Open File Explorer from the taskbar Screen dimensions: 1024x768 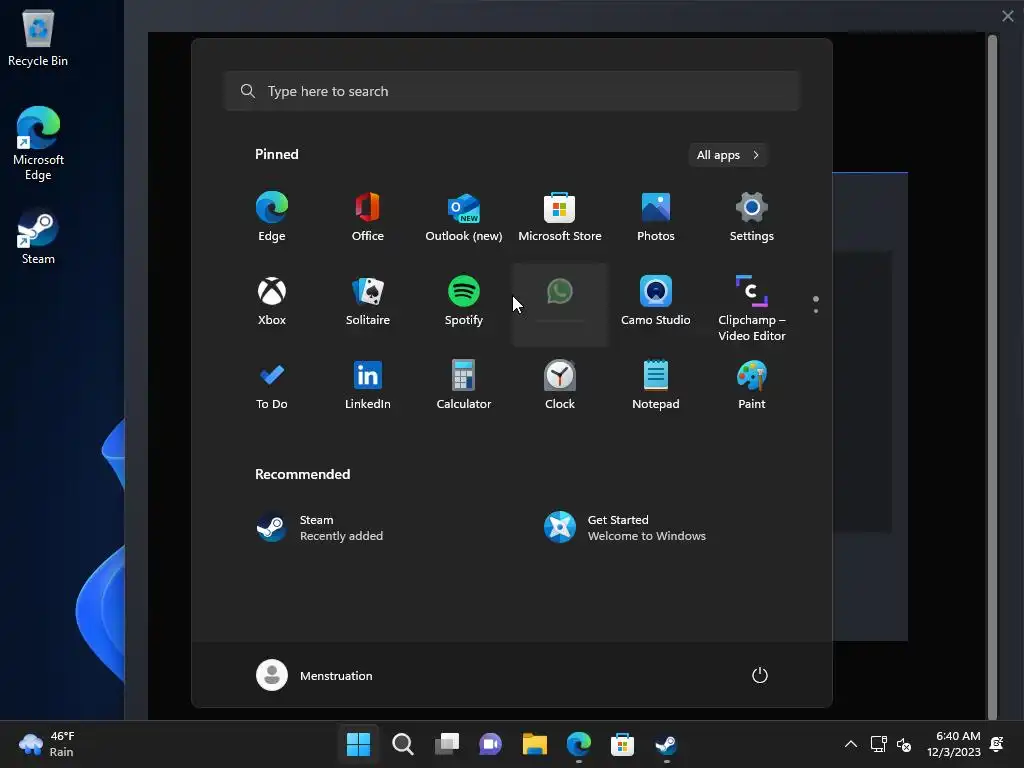tap(534, 744)
